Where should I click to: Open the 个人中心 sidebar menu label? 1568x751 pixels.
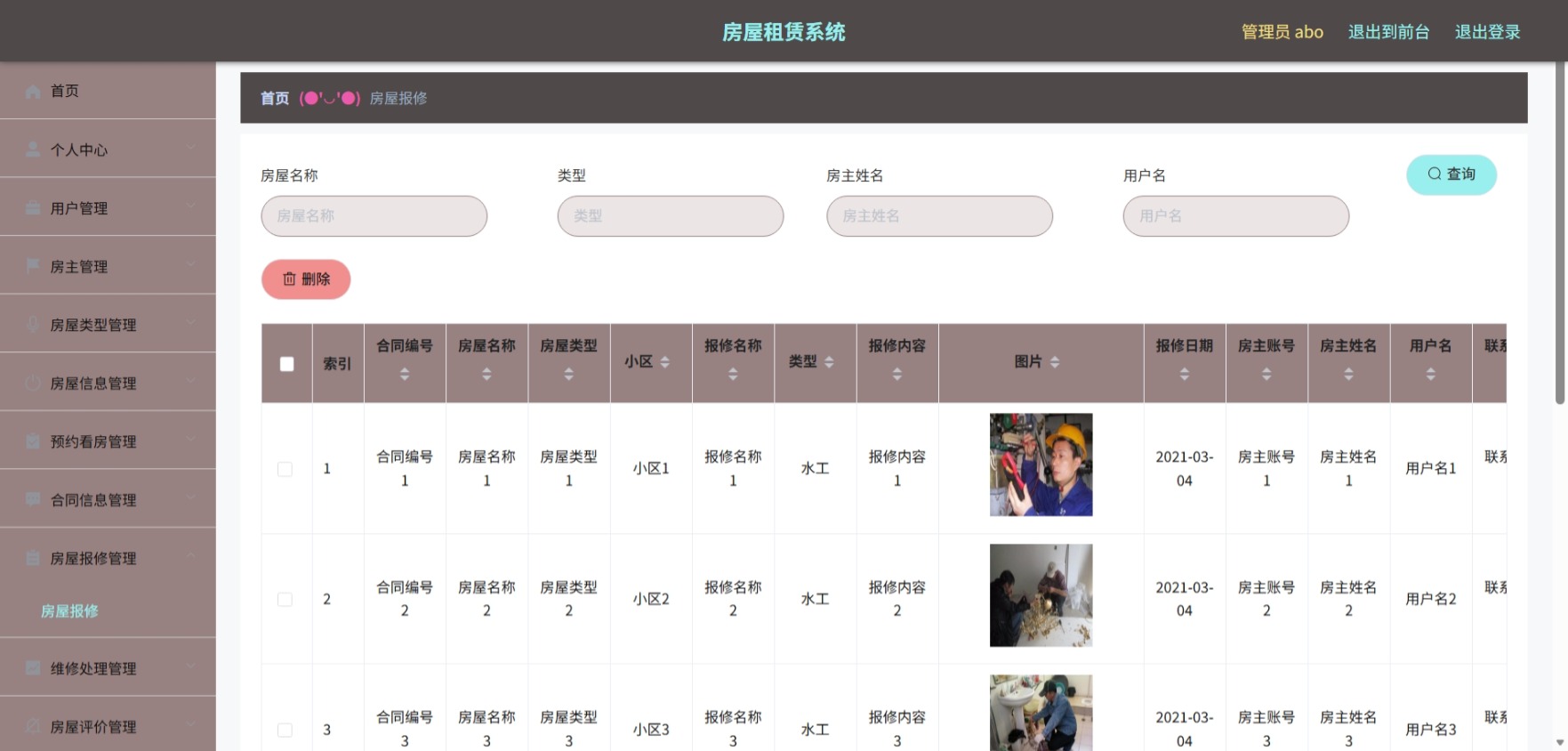pos(79,149)
